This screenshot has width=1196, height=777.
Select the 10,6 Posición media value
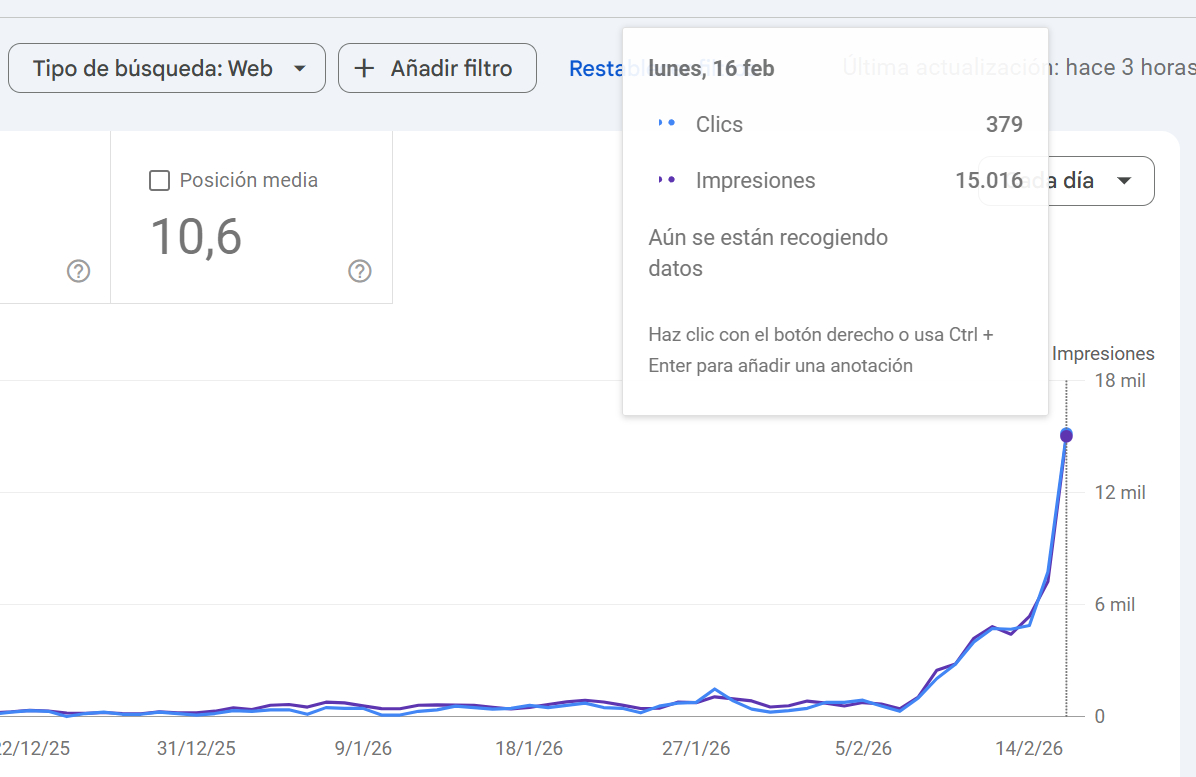click(x=196, y=237)
